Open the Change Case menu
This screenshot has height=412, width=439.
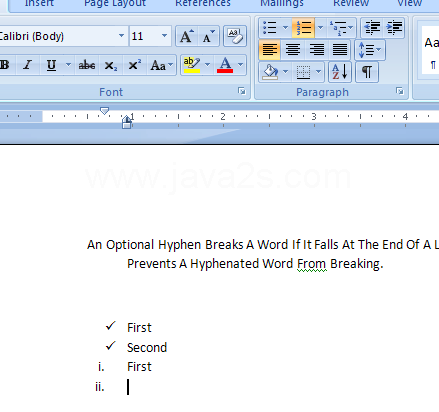[x=162, y=65]
